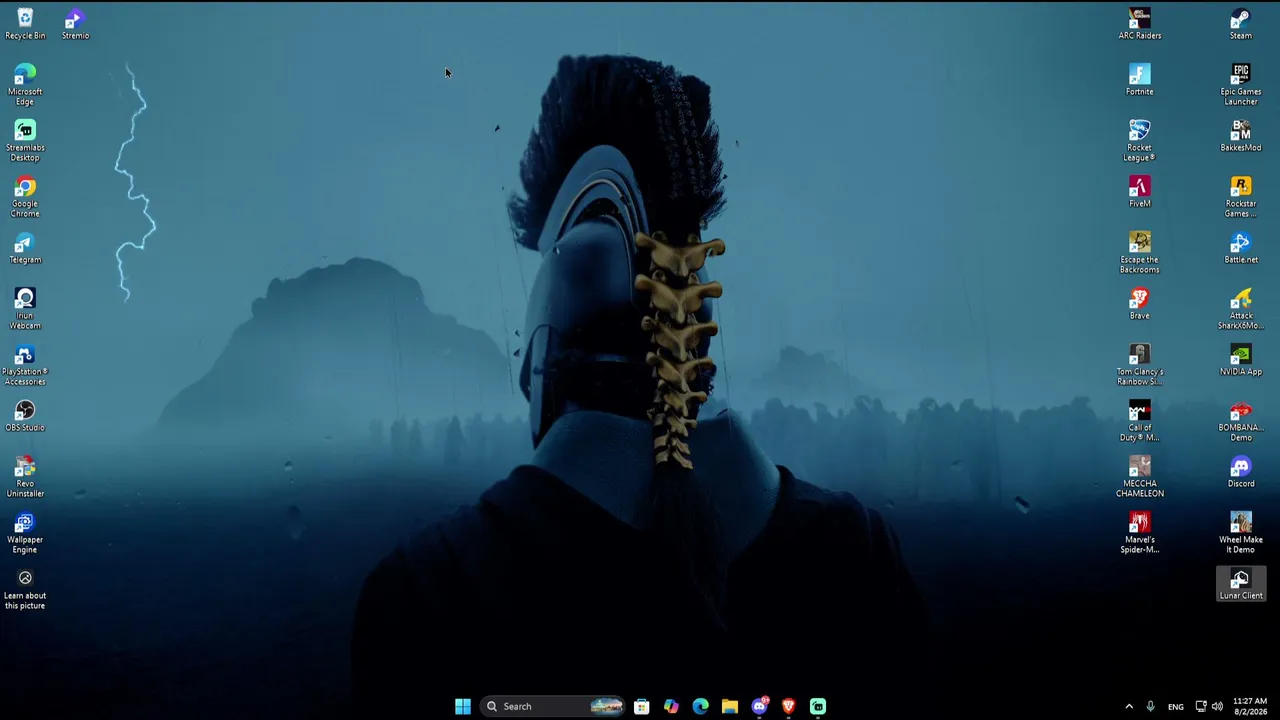Open Microsoft Edge from the taskbar
The width and height of the screenshot is (1280, 720).
[700, 706]
